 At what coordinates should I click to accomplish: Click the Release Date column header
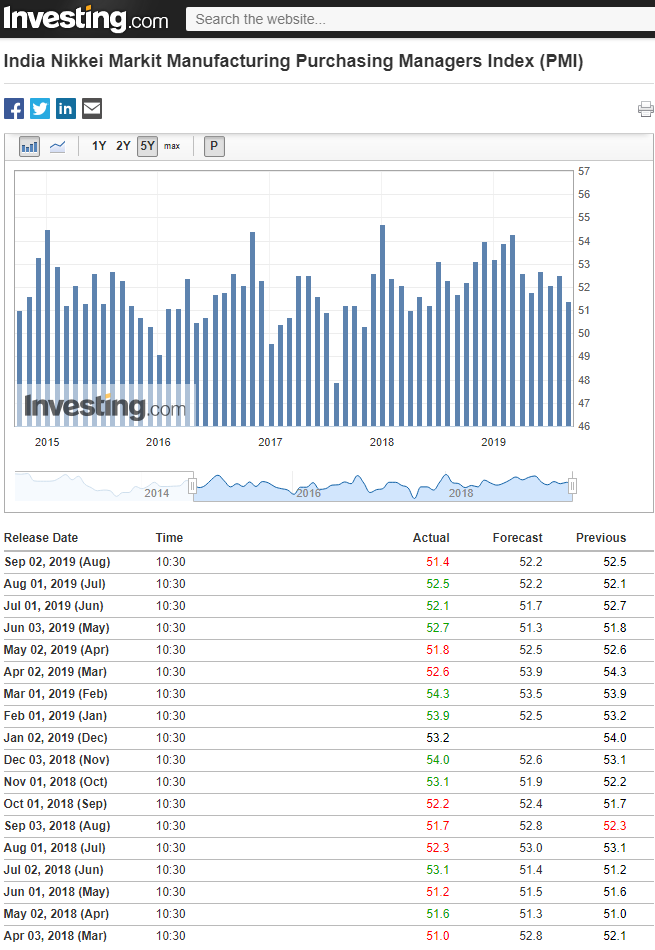41,538
